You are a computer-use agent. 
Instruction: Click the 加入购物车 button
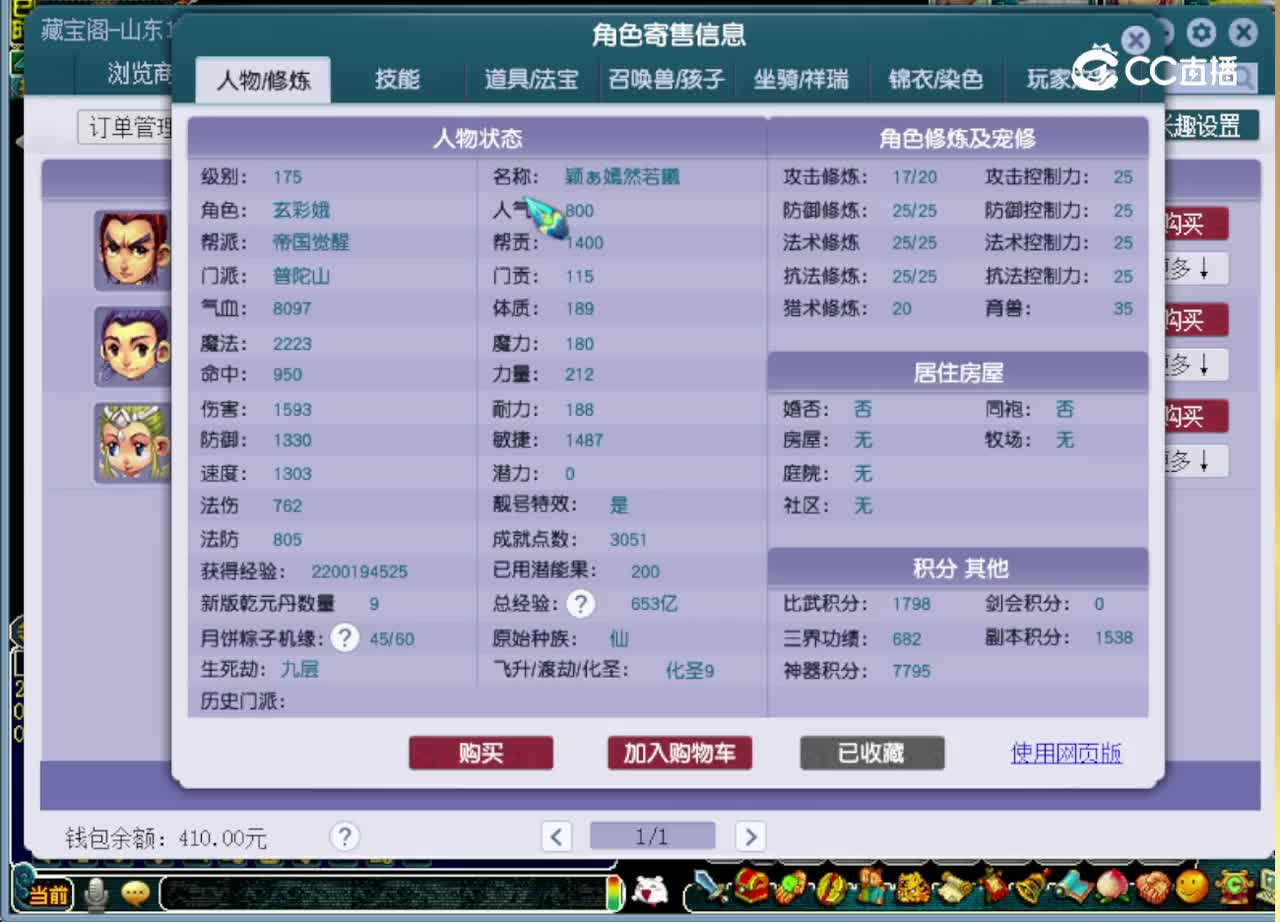679,753
